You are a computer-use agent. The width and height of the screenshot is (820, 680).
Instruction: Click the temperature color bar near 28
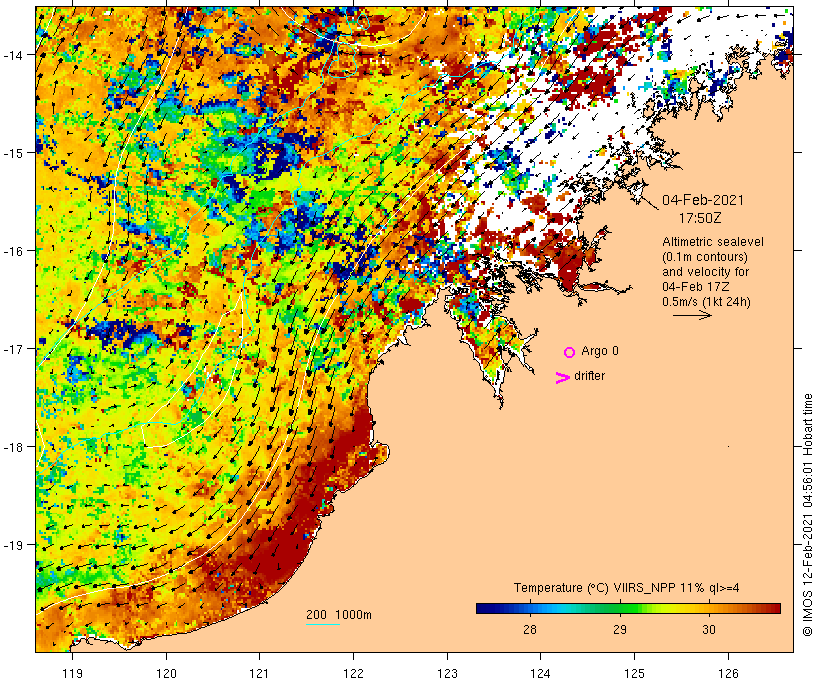tap(530, 608)
